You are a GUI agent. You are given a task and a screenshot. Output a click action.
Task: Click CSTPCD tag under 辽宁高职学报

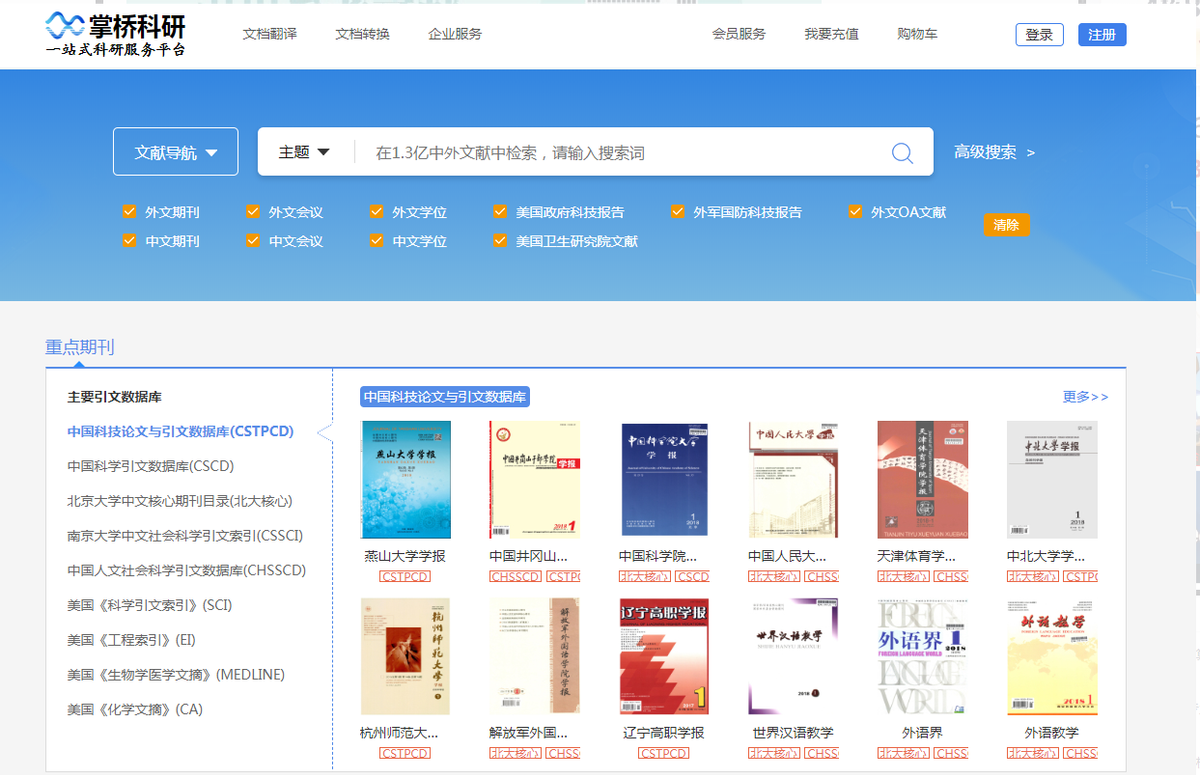[x=664, y=754]
